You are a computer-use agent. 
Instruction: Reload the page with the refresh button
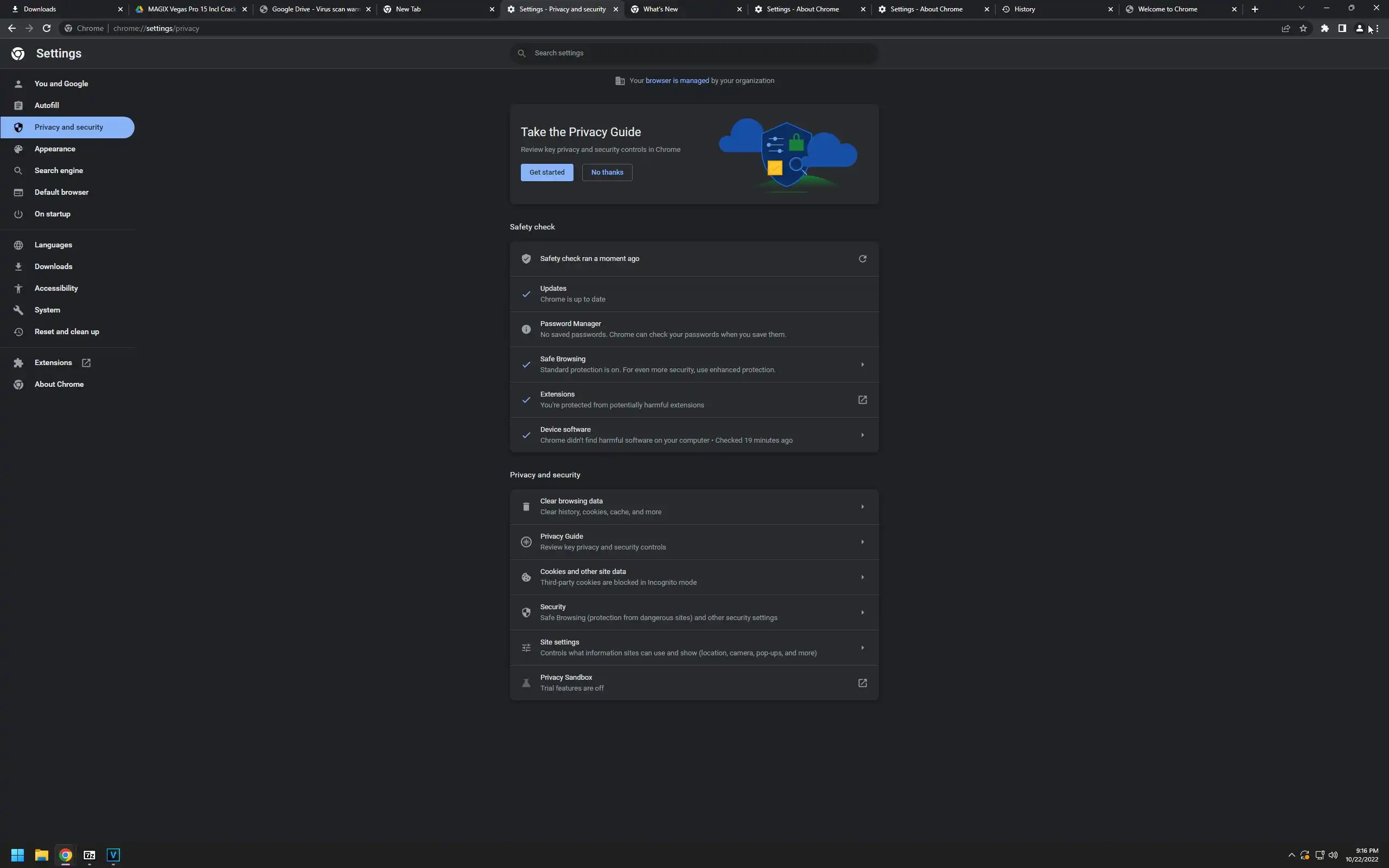(x=47, y=28)
